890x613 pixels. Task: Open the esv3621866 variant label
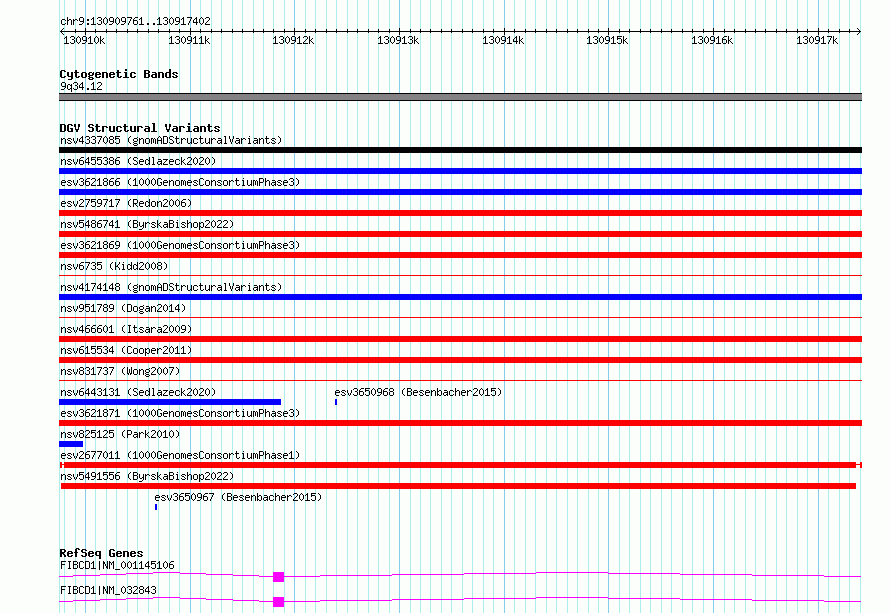point(180,182)
